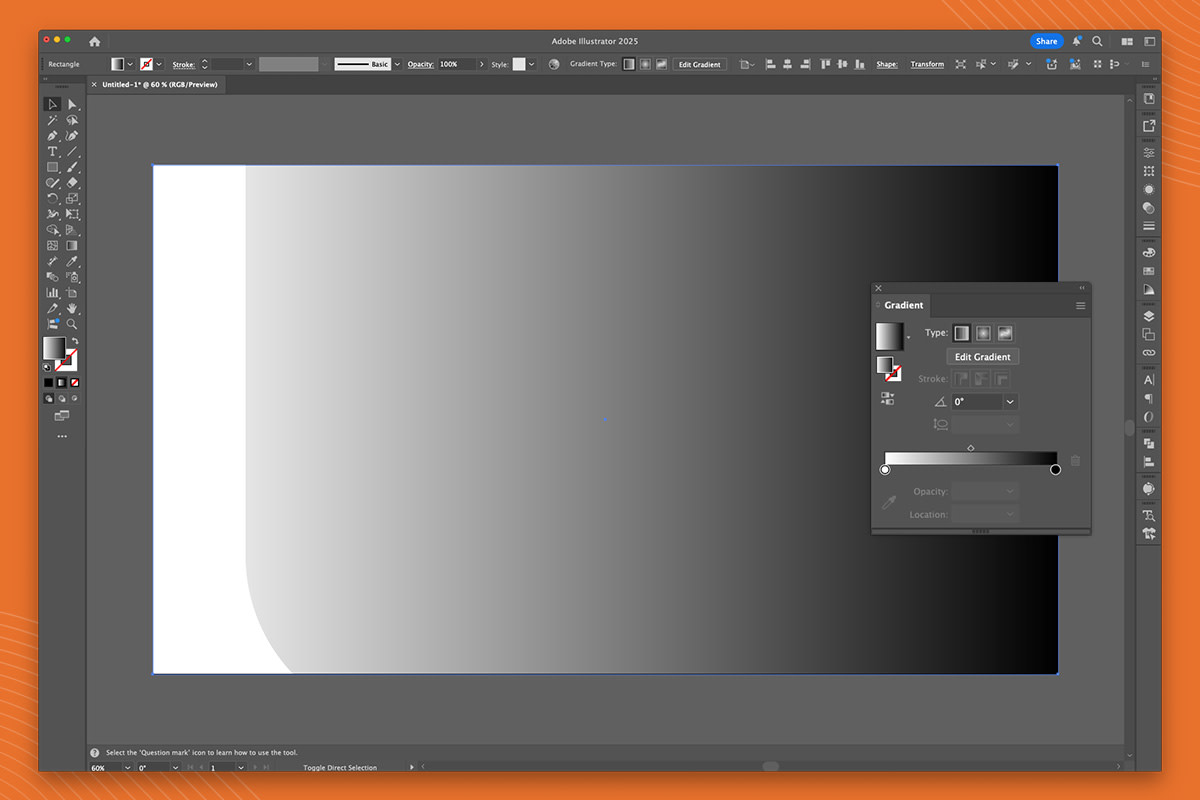Select the Magic Wand tool
The height and width of the screenshot is (800, 1200).
[52, 120]
